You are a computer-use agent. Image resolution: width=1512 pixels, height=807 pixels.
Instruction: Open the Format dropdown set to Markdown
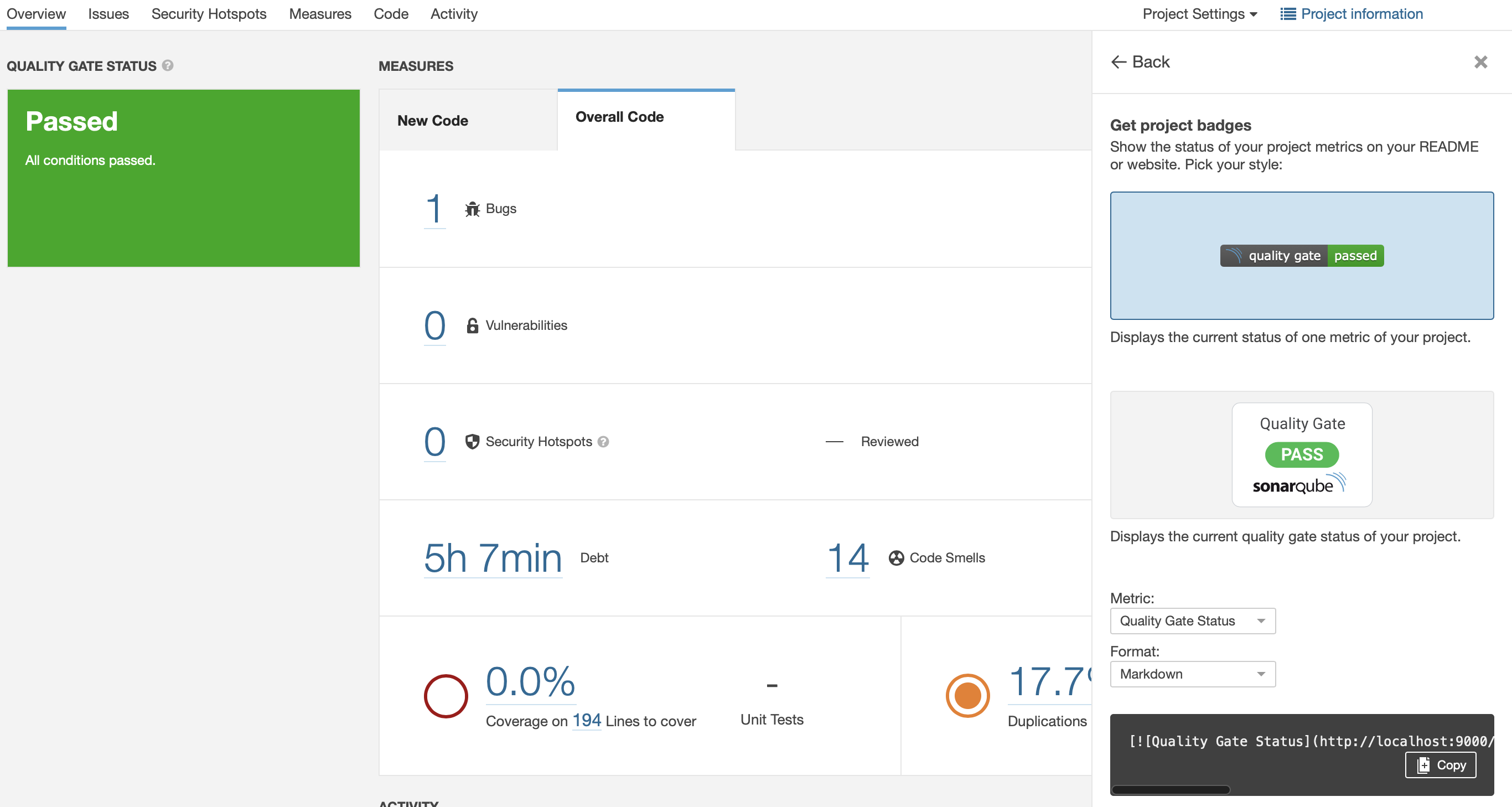[x=1192, y=674]
